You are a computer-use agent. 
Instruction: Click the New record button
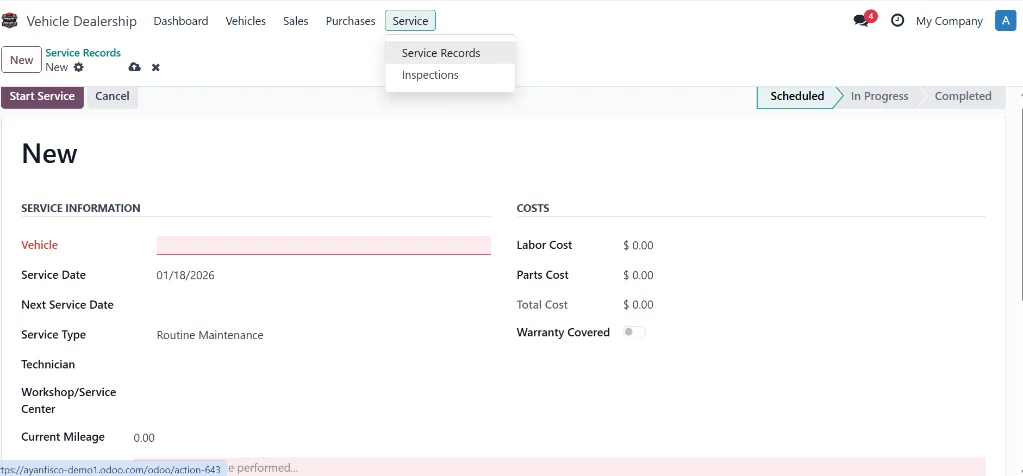click(22, 60)
